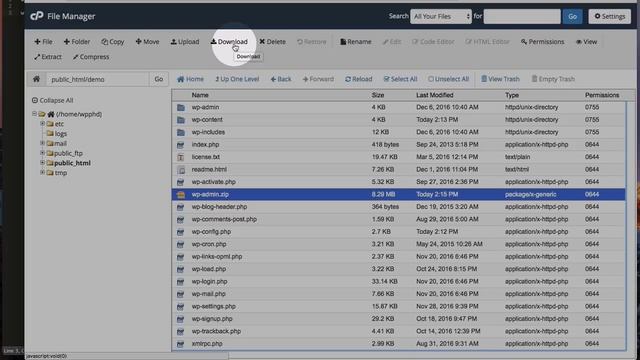Click Unselect All files
This screenshot has width=640, height=360.
[448, 79]
